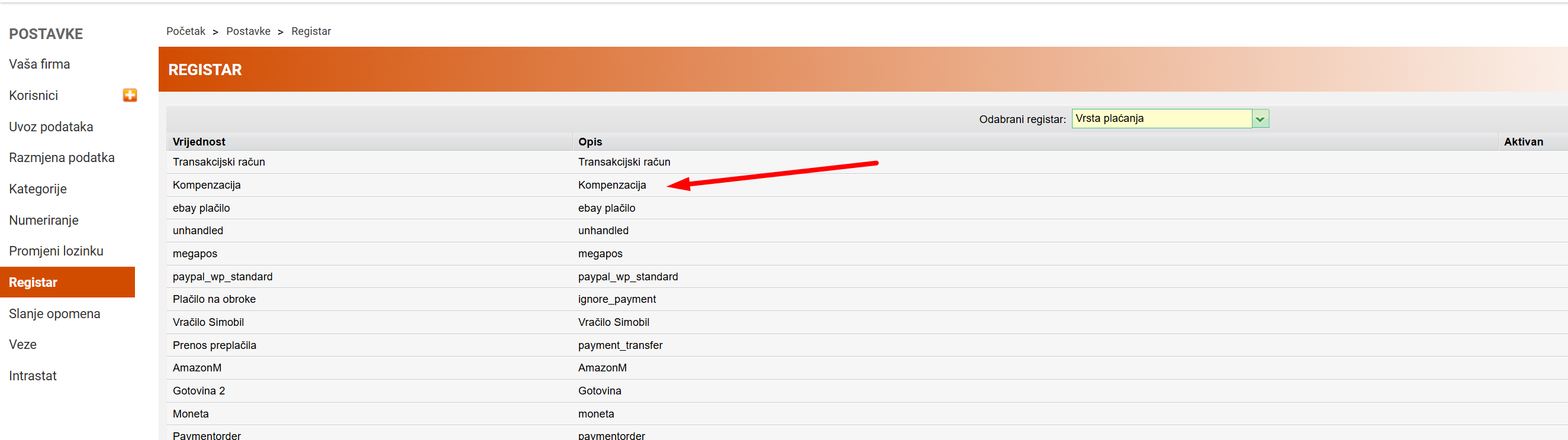Open the Odabrani registar dropdown arrow

pos(1260,119)
